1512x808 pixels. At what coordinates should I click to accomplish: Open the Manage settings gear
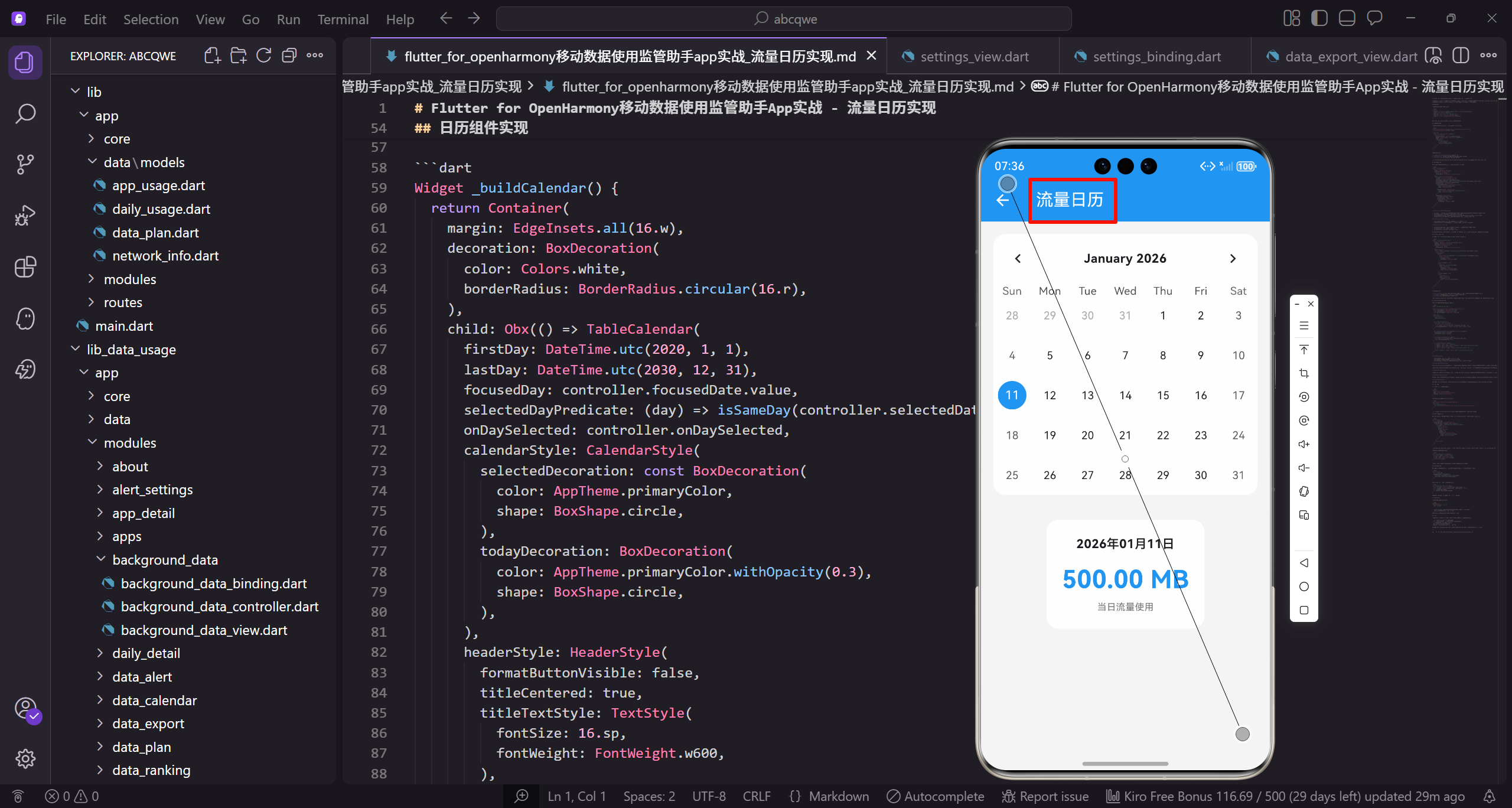pos(25,758)
